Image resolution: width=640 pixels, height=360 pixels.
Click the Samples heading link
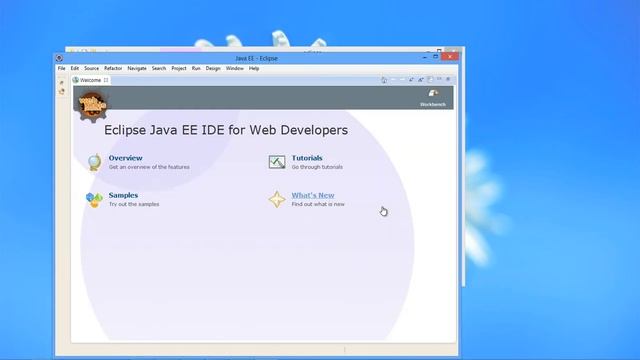[123, 195]
